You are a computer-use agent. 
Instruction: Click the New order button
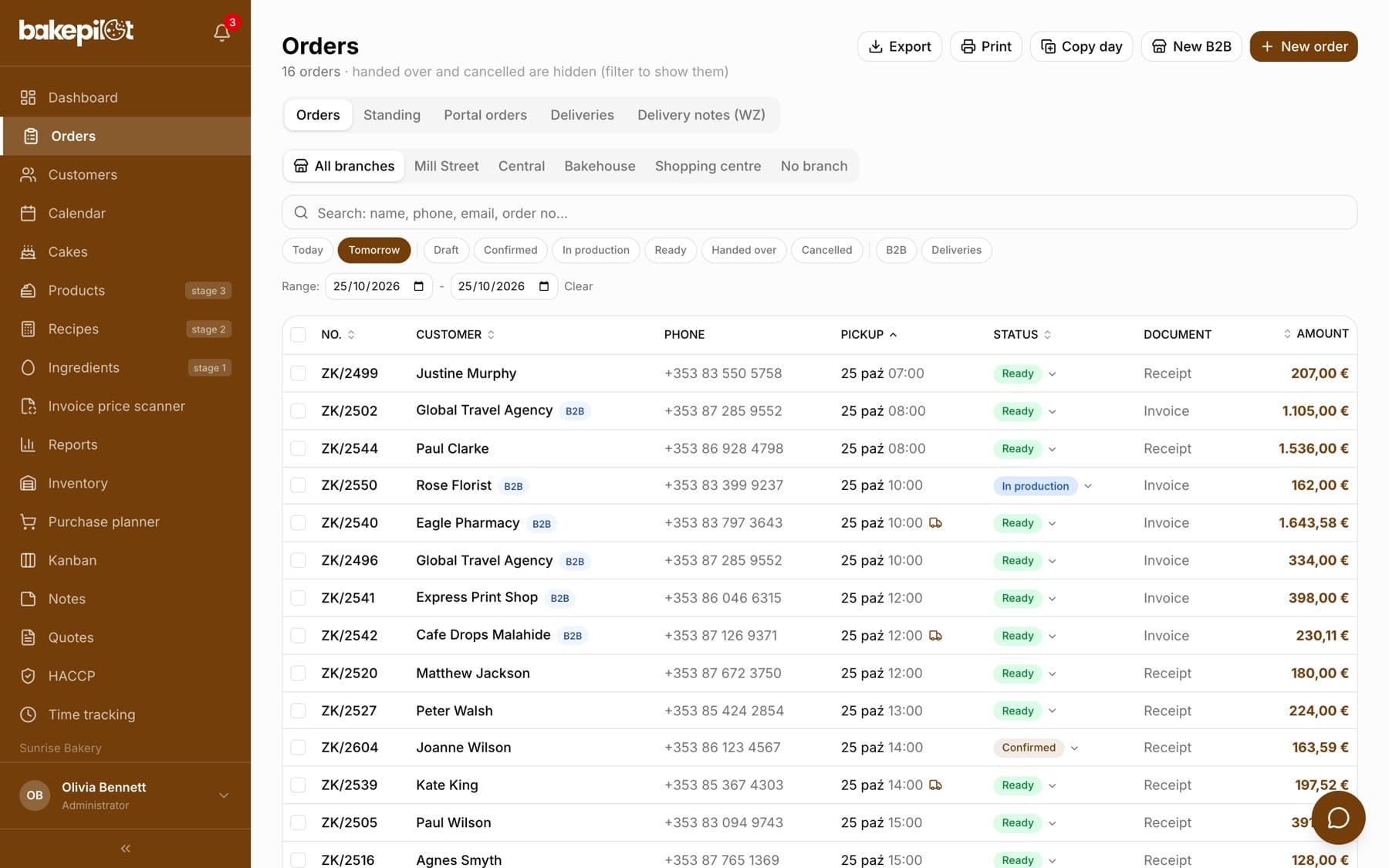tap(1303, 46)
